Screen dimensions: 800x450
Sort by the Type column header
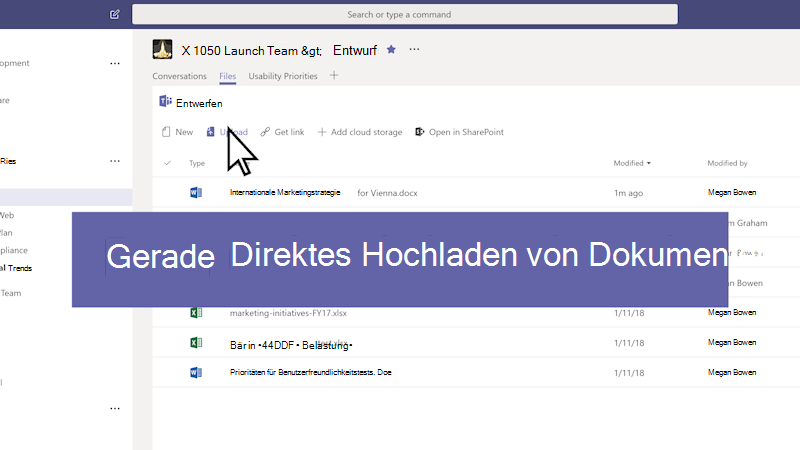coord(197,163)
